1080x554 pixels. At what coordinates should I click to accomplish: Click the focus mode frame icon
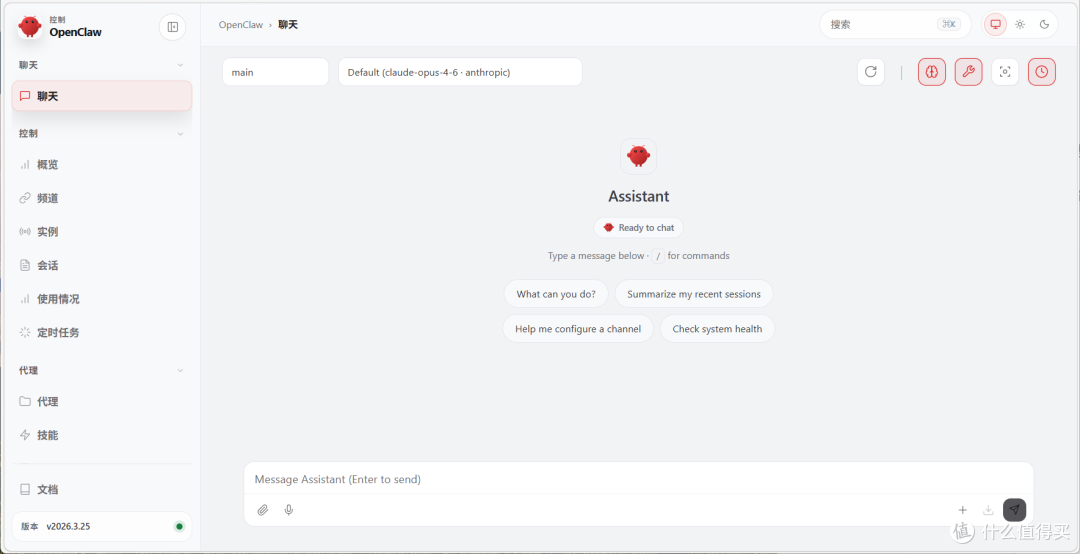click(1005, 72)
